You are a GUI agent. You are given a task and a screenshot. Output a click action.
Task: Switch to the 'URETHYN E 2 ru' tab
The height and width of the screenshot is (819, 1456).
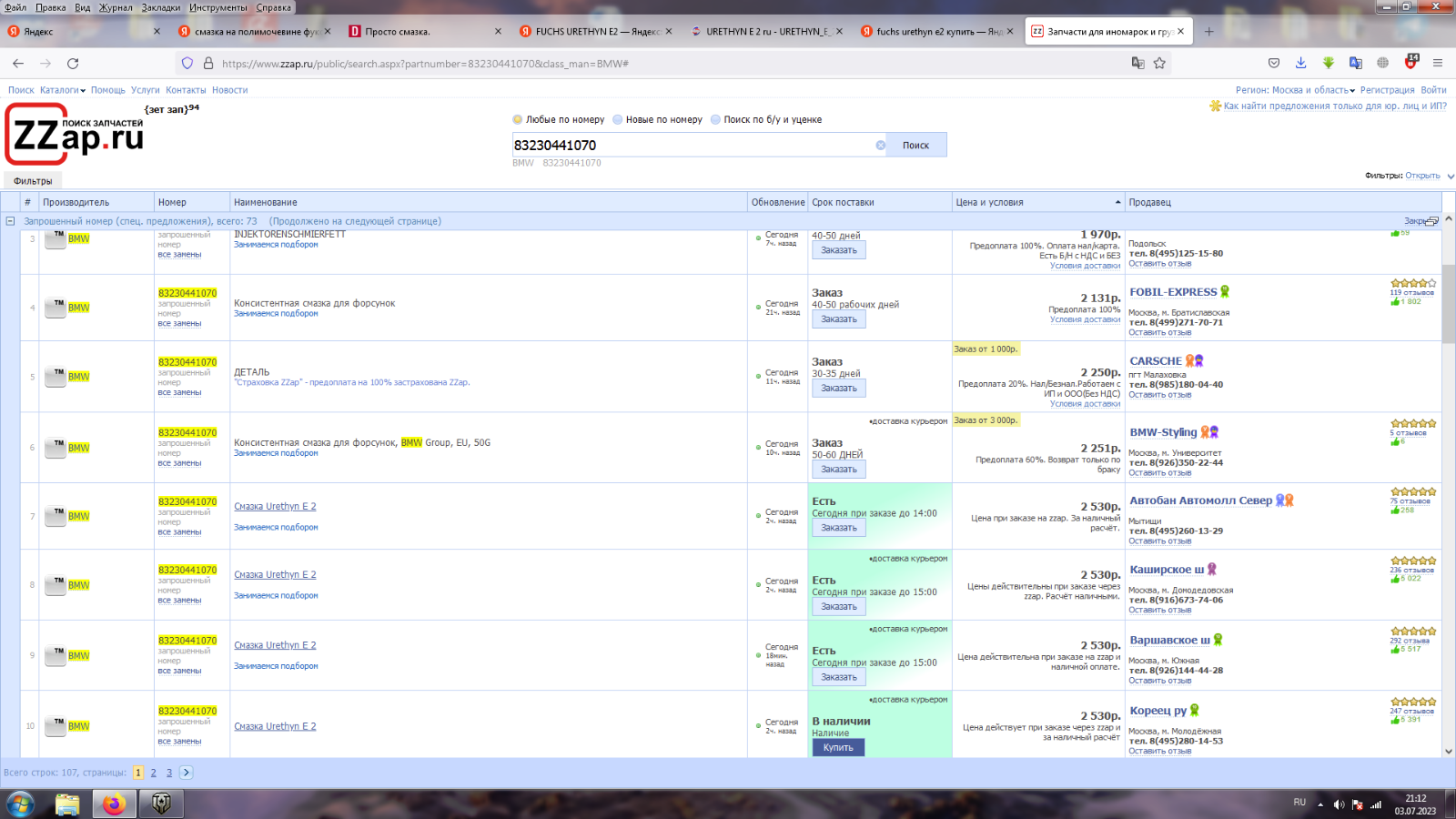[767, 32]
